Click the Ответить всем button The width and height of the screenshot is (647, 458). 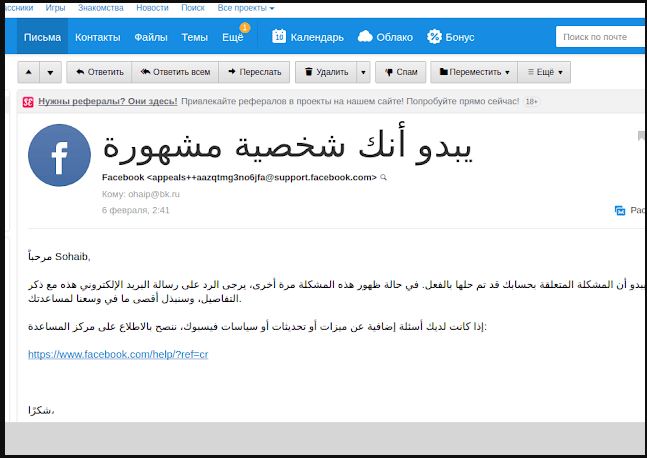175,72
